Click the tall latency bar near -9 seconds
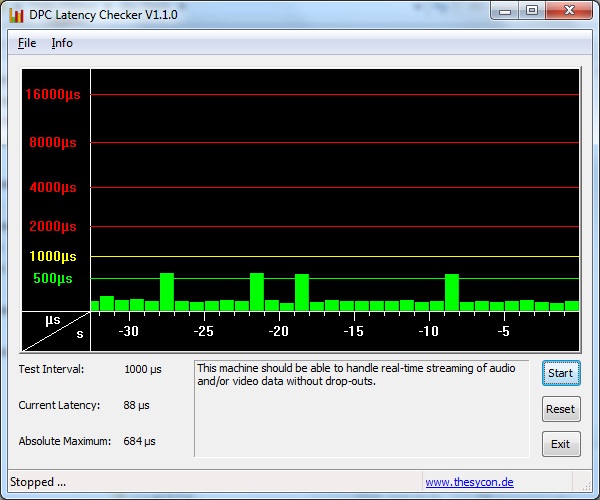 452,292
